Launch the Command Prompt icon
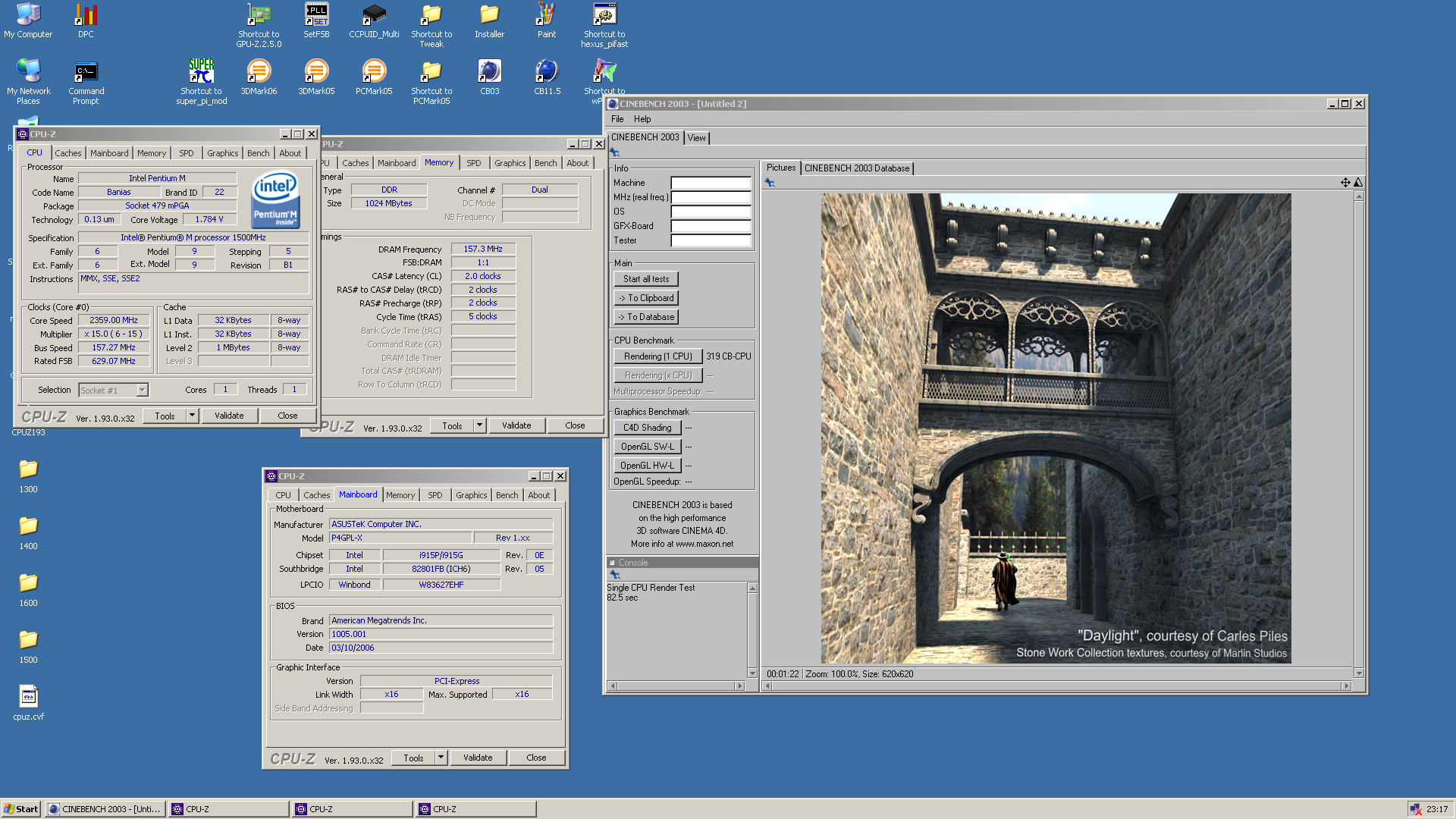 (x=86, y=82)
